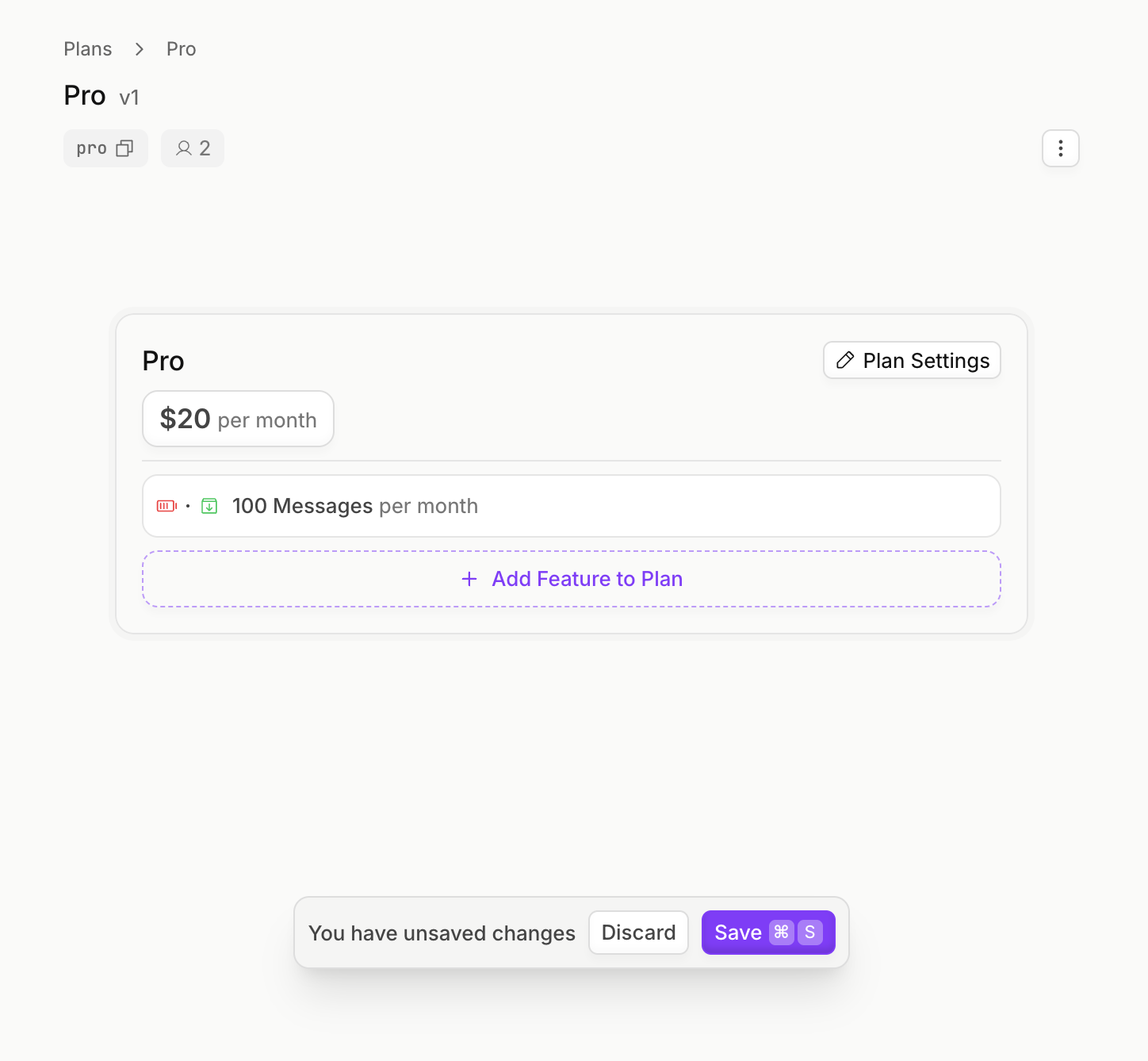1148x1061 pixels.
Task: Discard the unsaved changes
Action: point(638,933)
